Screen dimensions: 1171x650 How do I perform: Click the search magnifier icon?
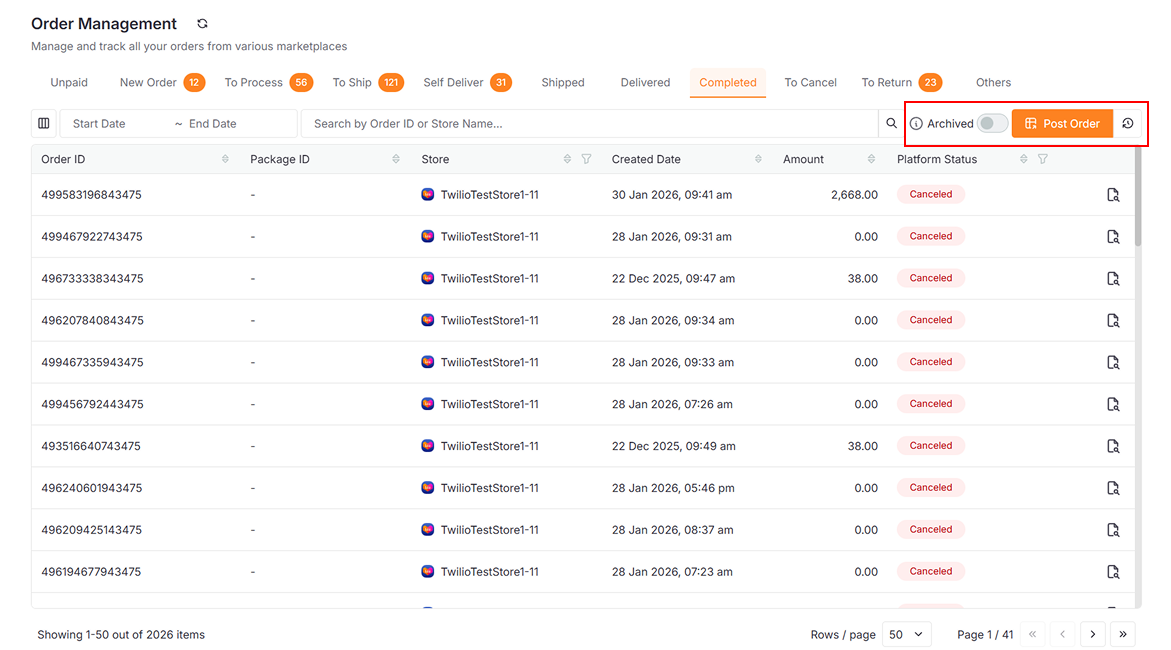891,124
